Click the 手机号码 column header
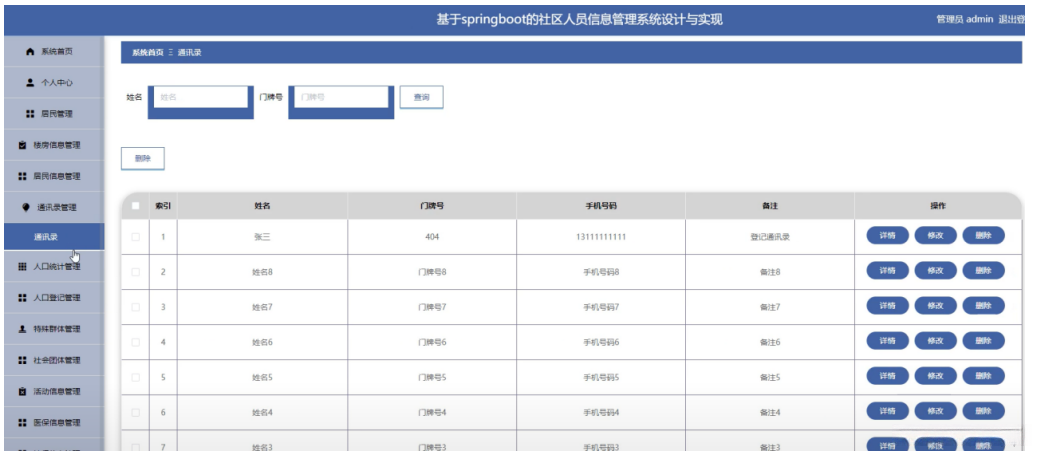 click(600, 206)
